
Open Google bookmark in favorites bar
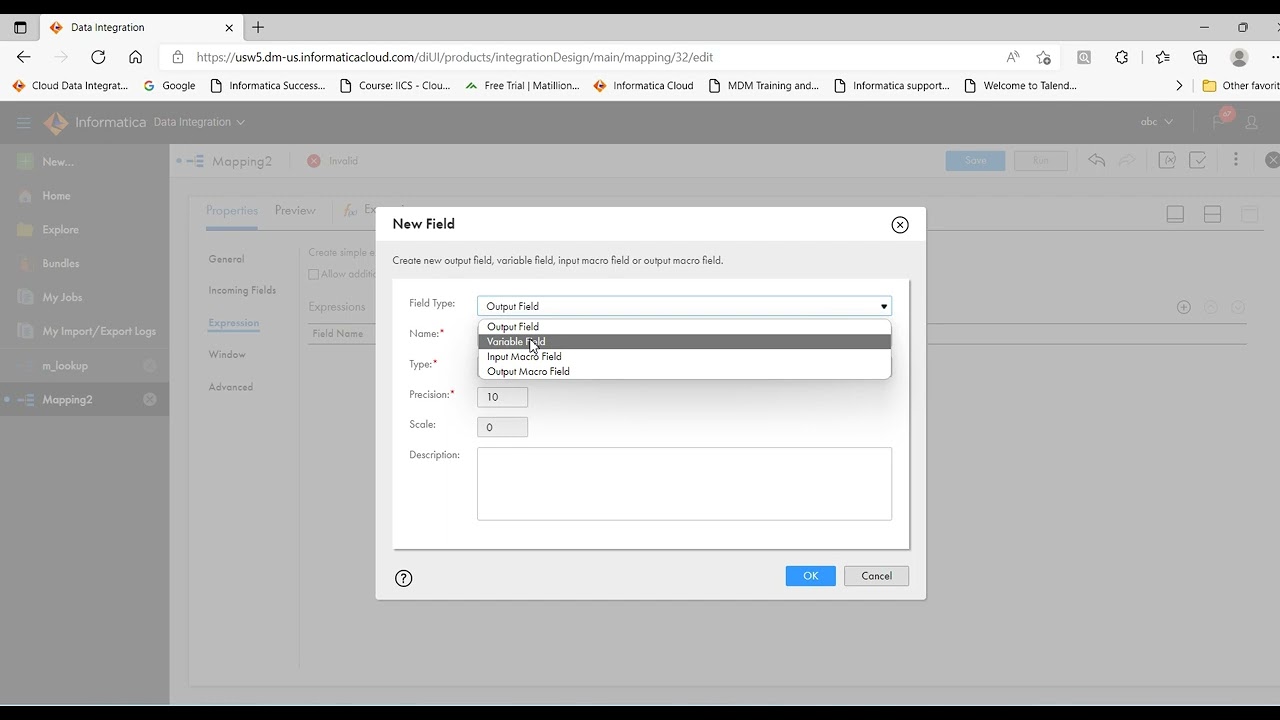pyautogui.click(x=169, y=86)
